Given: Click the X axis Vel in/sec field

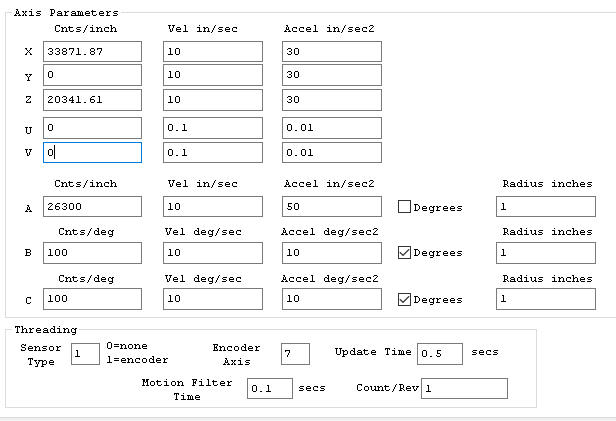Looking at the screenshot, I should click(x=212, y=51).
